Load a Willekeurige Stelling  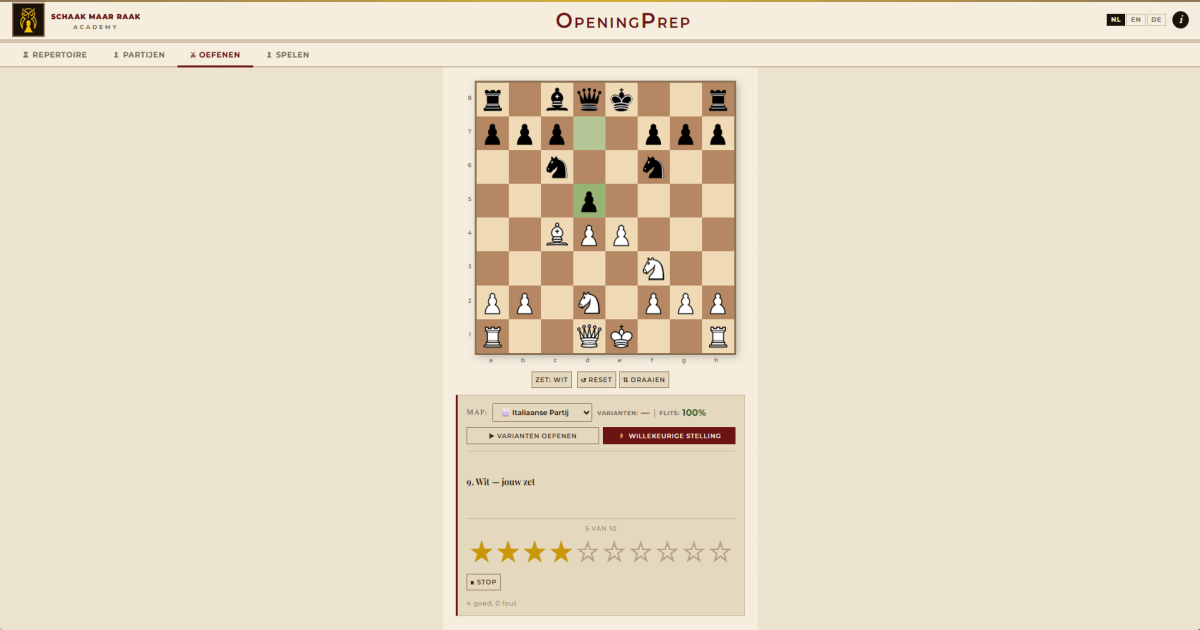tap(669, 436)
